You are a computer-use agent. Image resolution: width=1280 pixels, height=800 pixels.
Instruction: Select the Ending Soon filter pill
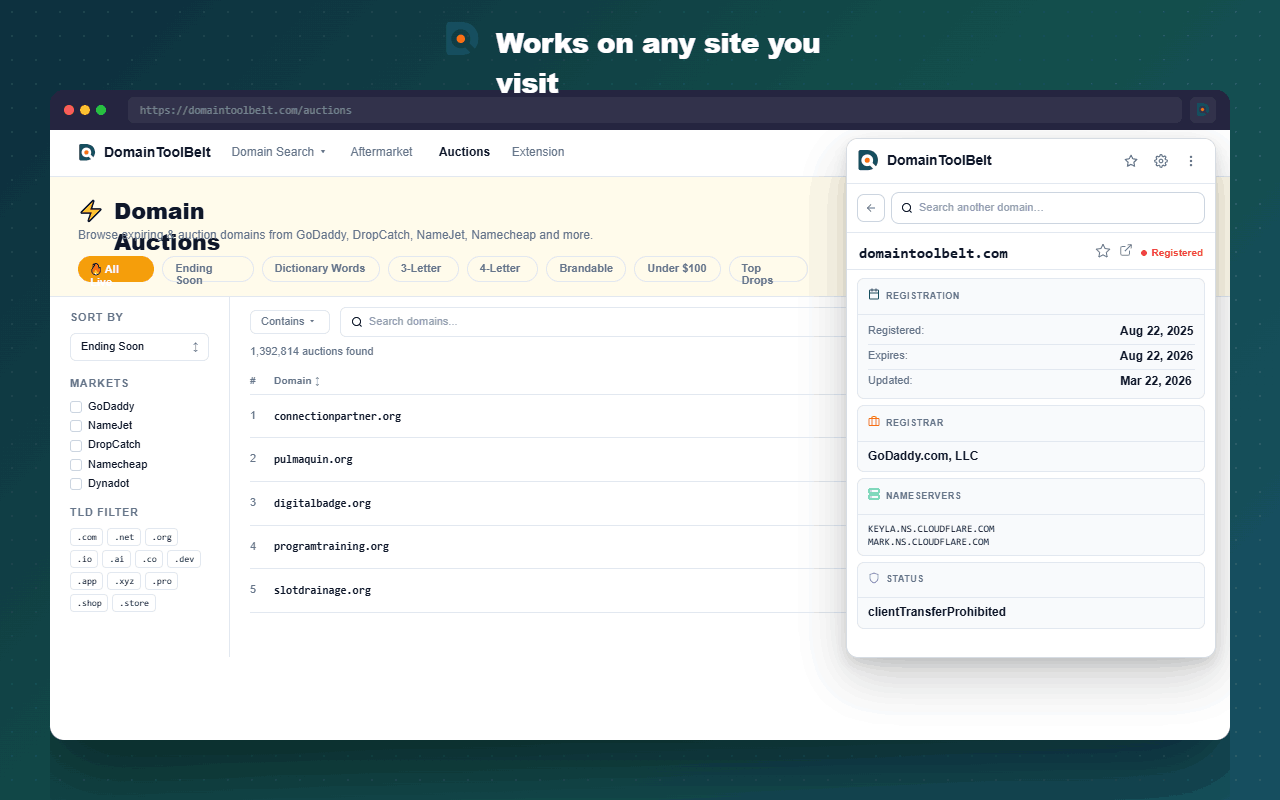click(208, 269)
